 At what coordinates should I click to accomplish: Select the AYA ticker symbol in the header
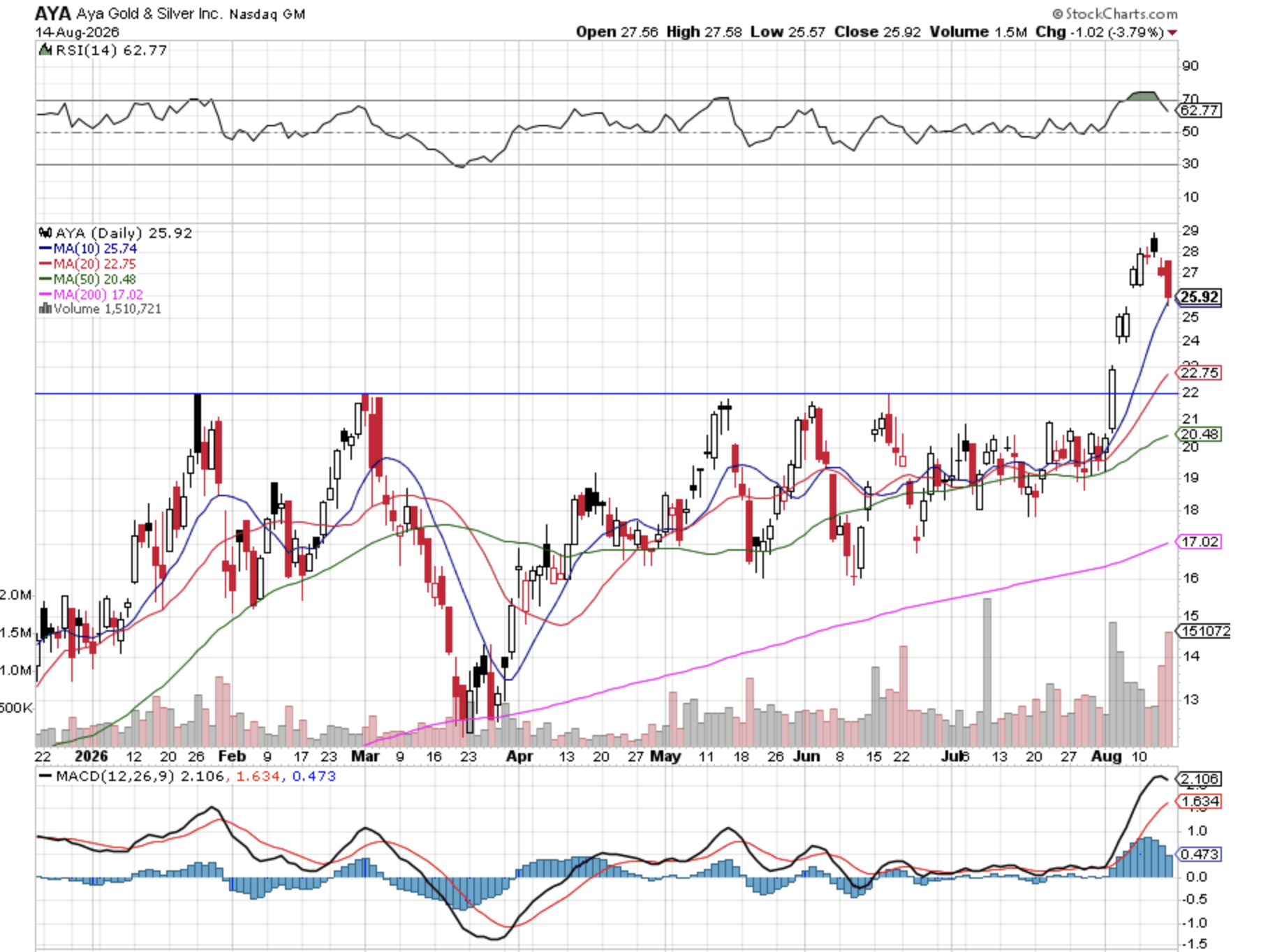(53, 13)
